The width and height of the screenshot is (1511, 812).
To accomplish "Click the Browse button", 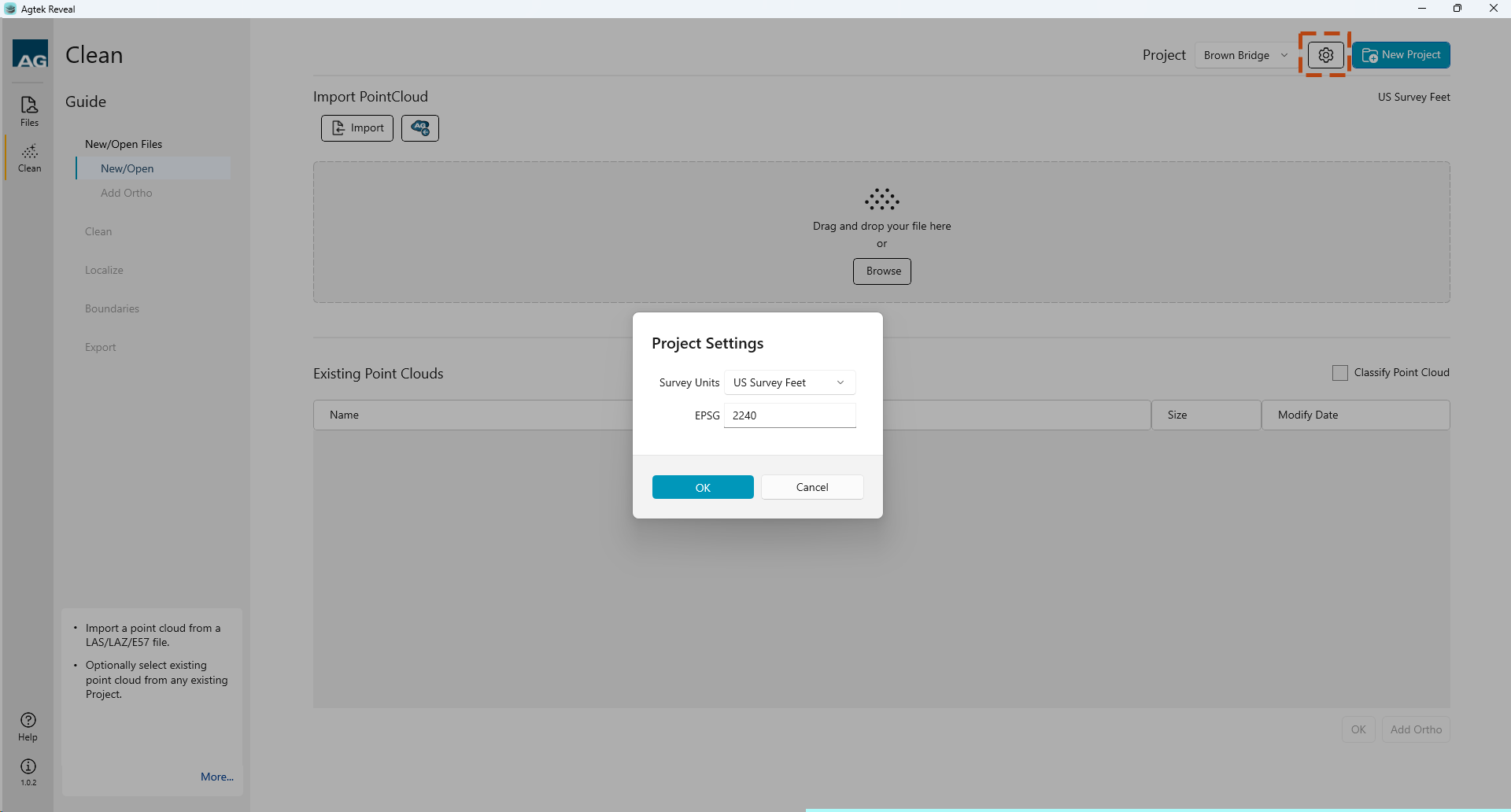I will tap(882, 271).
